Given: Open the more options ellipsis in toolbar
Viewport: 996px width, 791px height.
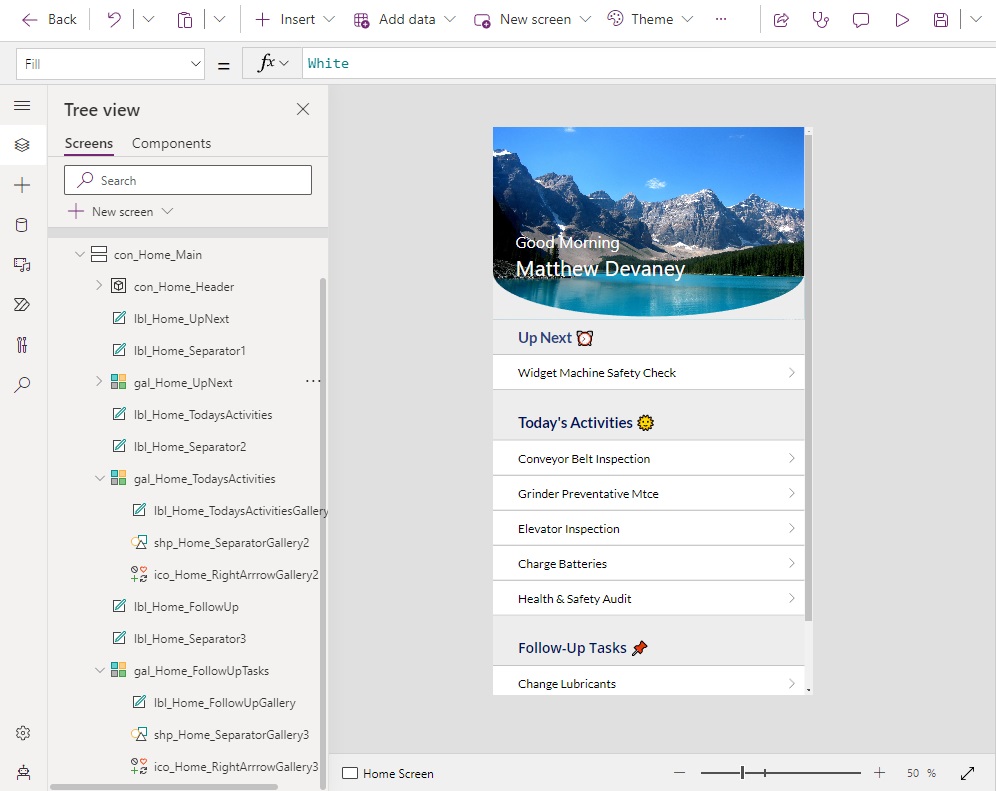Looking at the screenshot, I should 720,19.
